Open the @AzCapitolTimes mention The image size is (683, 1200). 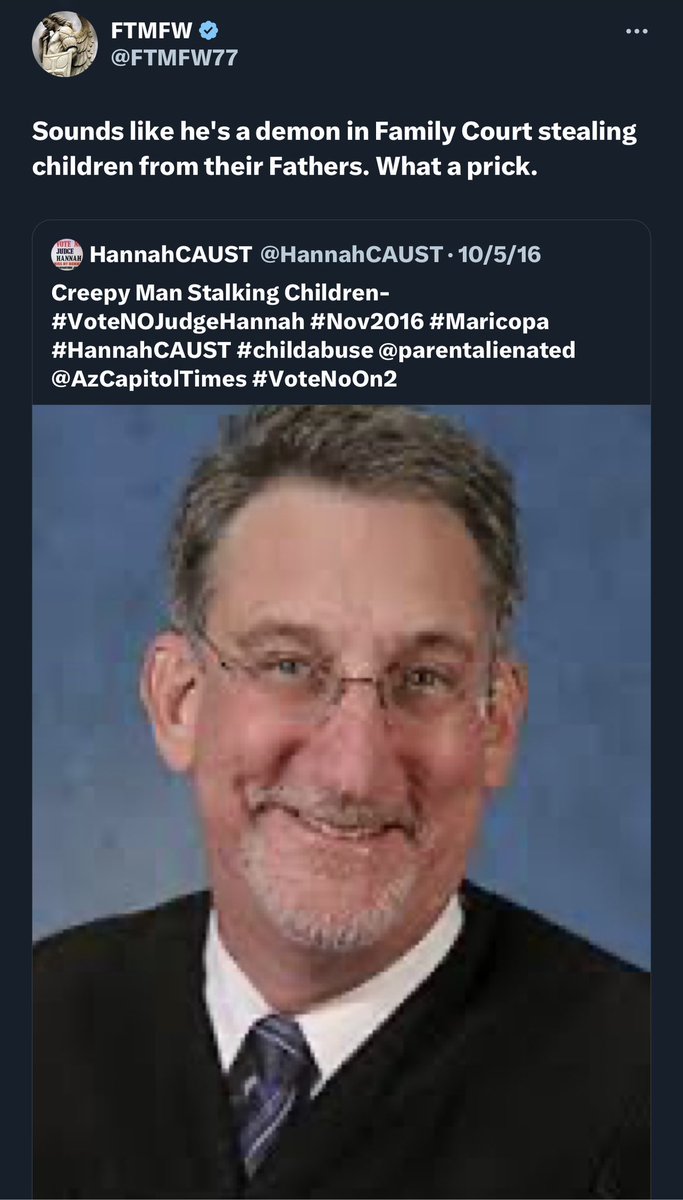point(141,378)
